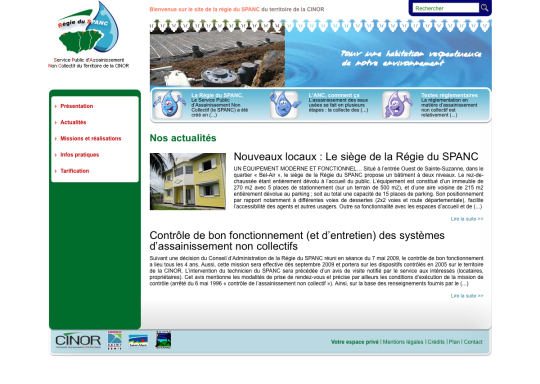Open the Présentation menu item
540x384 pixels.
(77, 106)
